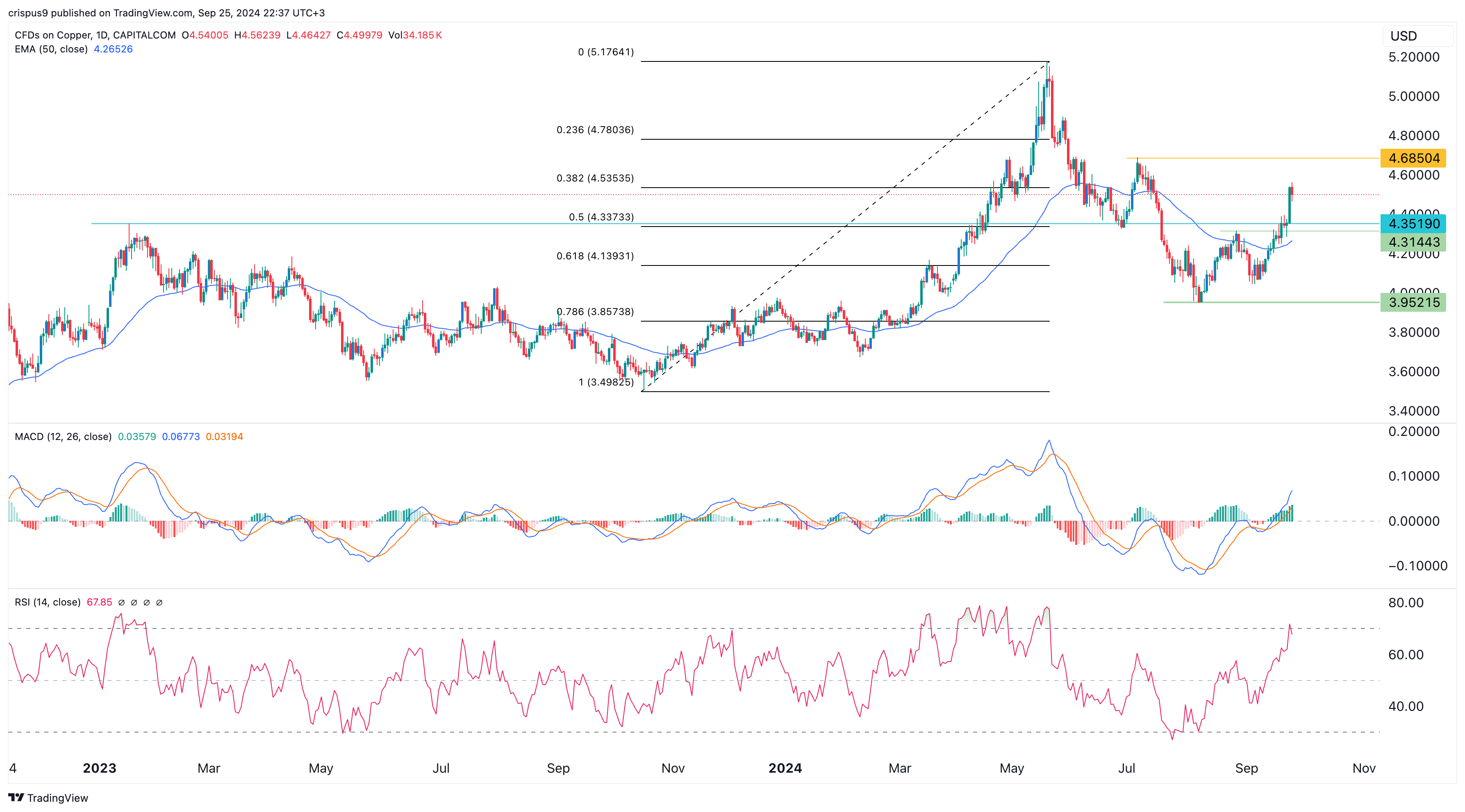This screenshot has height=812, width=1465.
Task: Click the EMA value 4.26526
Action: (113, 50)
